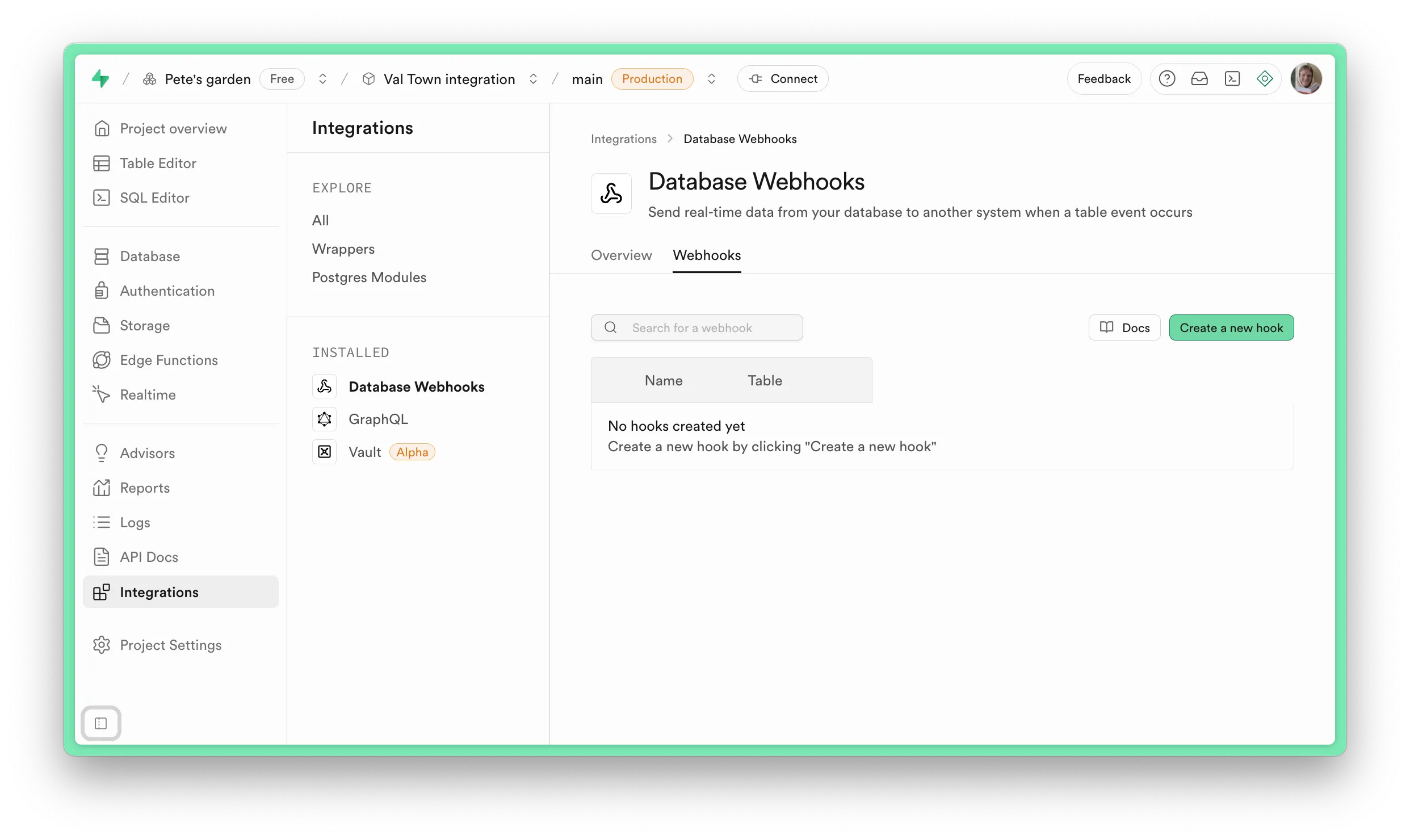The image size is (1410, 840).
Task: Click the Create a new hook button
Action: 1231,327
